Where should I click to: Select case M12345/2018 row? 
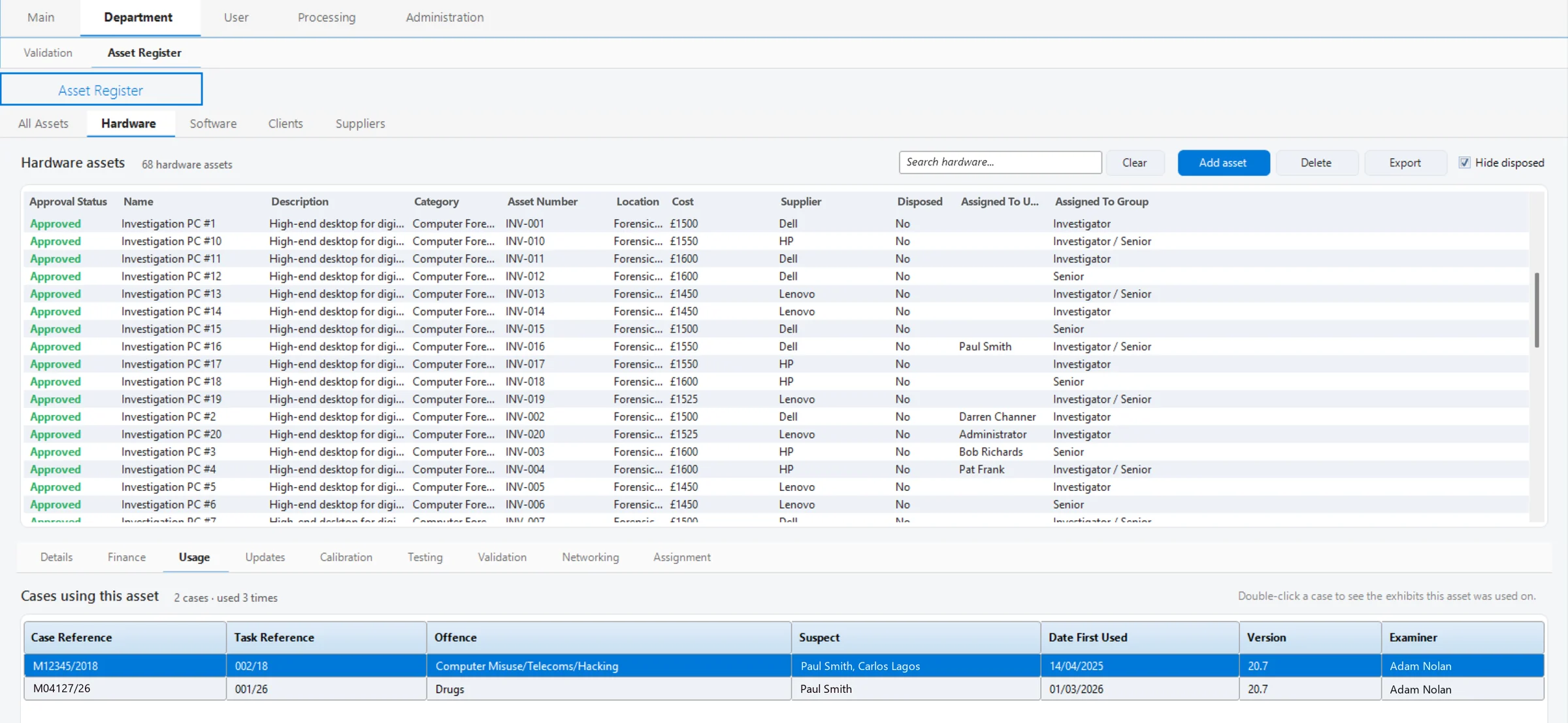784,666
